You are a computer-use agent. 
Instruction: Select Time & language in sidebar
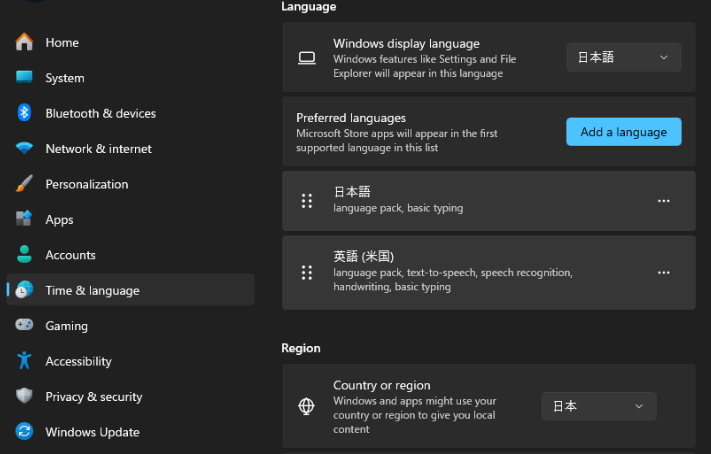[92, 291]
